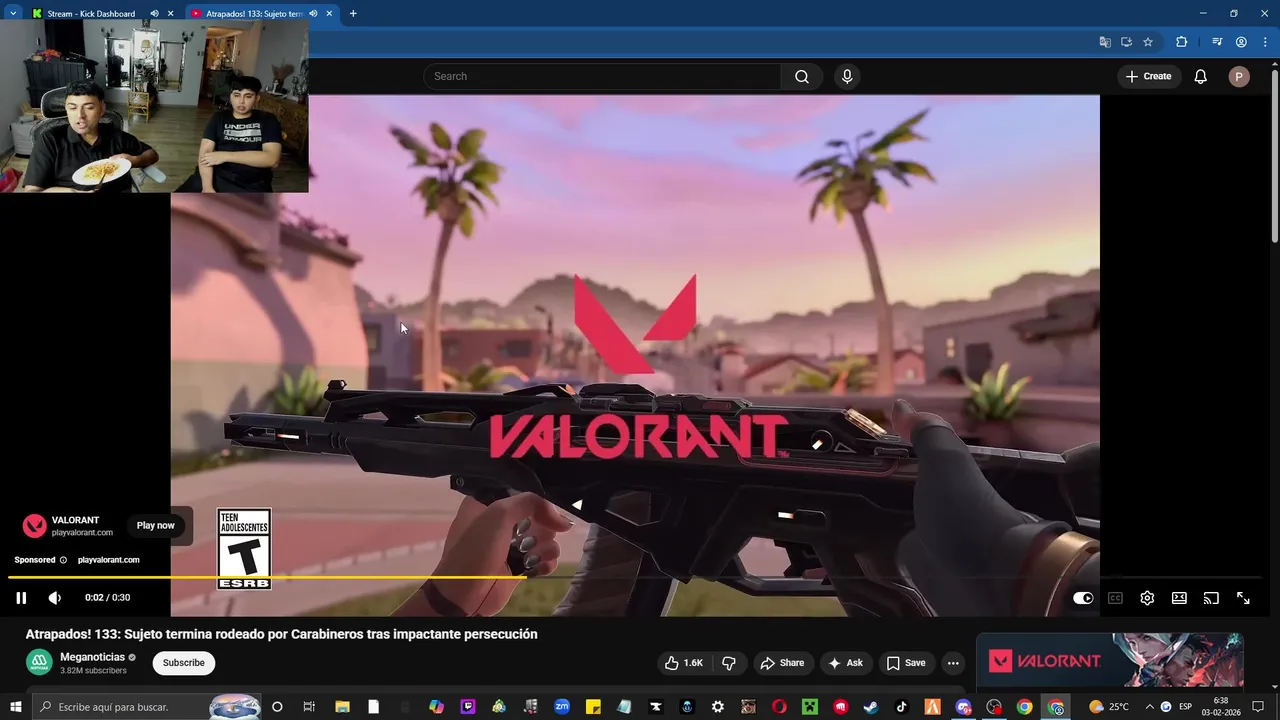
Task: Close the Atrapados YouTube tab
Action: point(329,14)
